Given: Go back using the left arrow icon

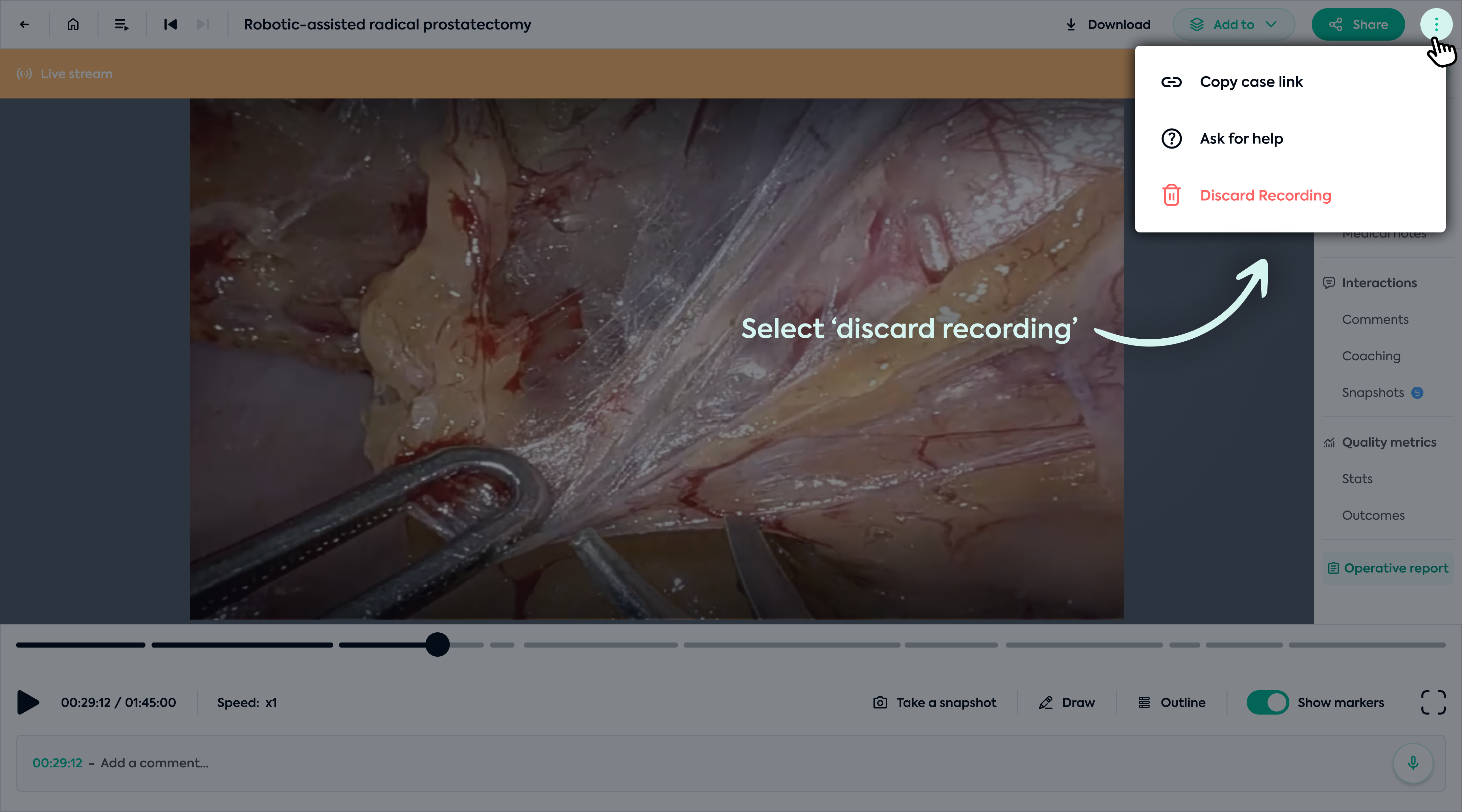Looking at the screenshot, I should 24,24.
